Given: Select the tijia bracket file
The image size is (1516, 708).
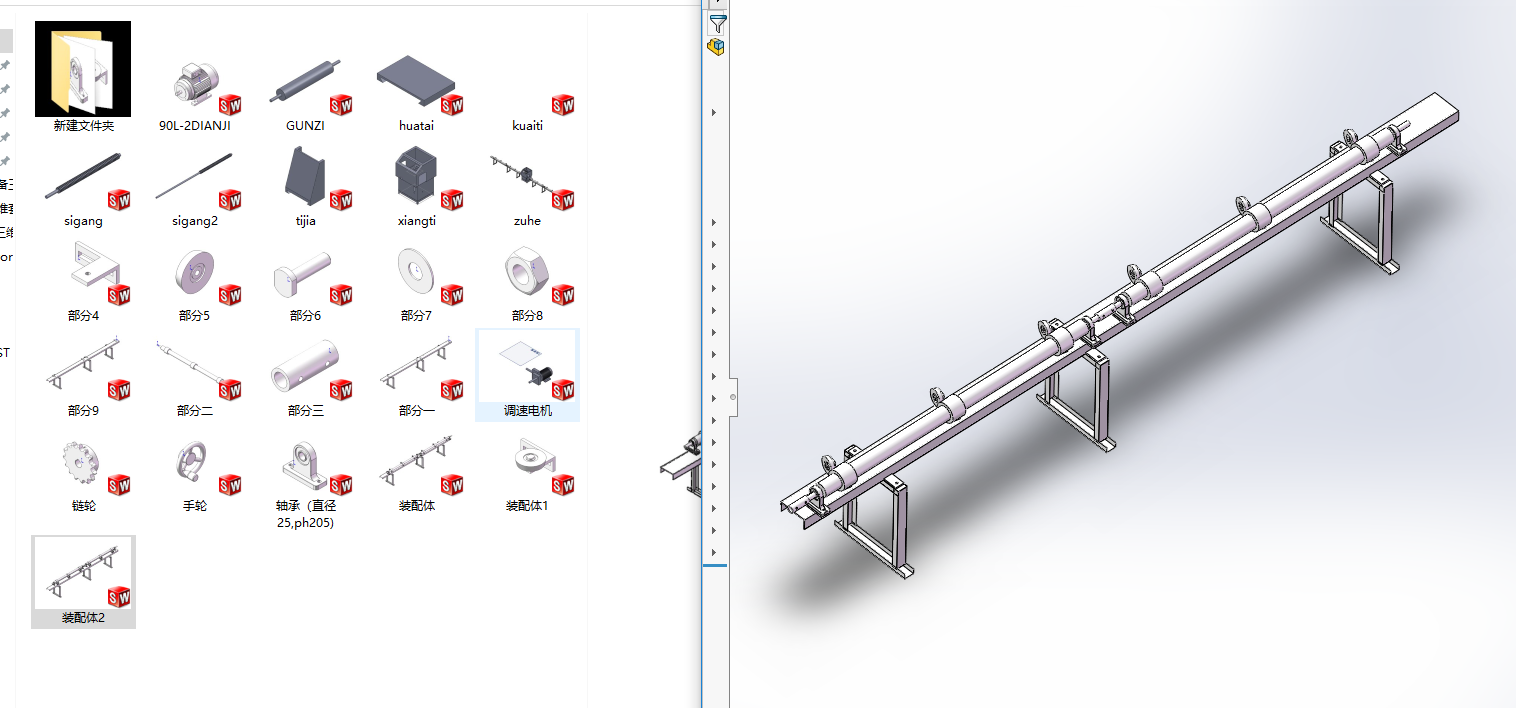Looking at the screenshot, I should point(305,189).
